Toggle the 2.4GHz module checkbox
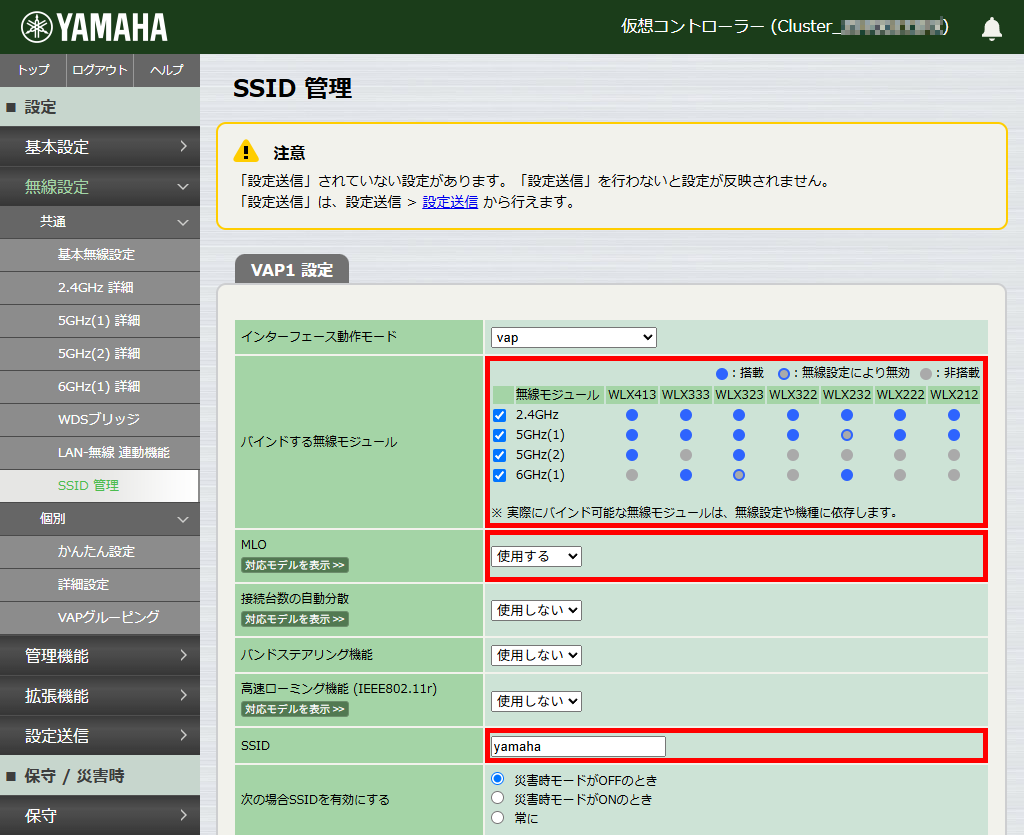The image size is (1024, 835). (x=500, y=415)
